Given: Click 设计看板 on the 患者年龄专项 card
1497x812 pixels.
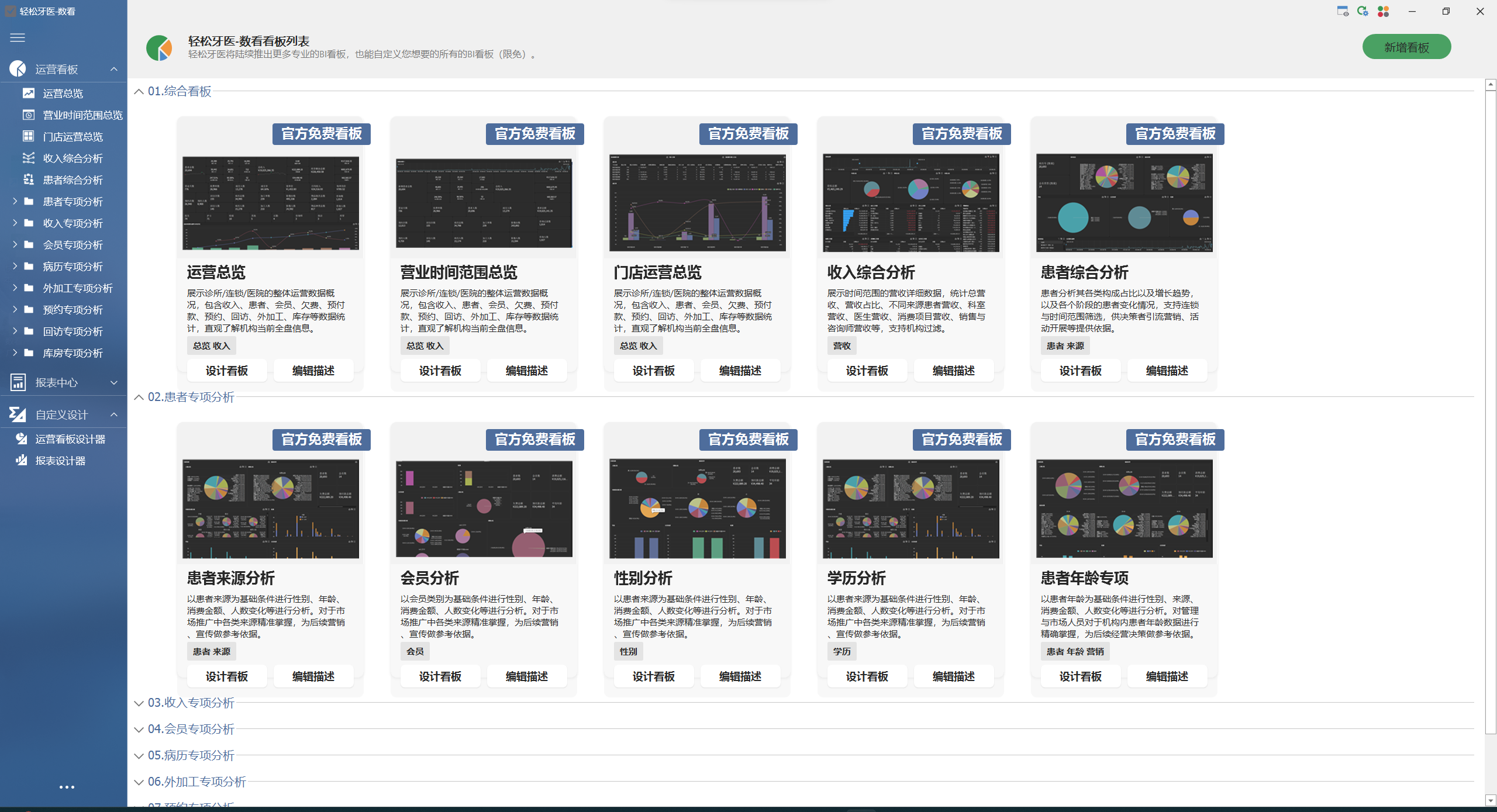Looking at the screenshot, I should tap(1081, 676).
